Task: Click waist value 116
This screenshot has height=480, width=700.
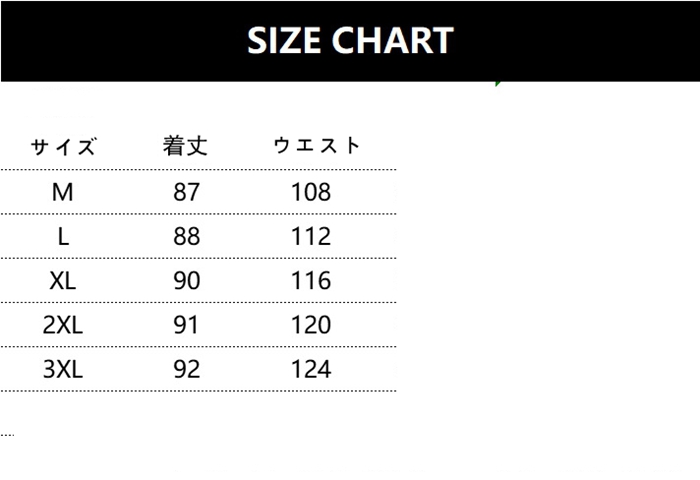Action: tap(311, 280)
